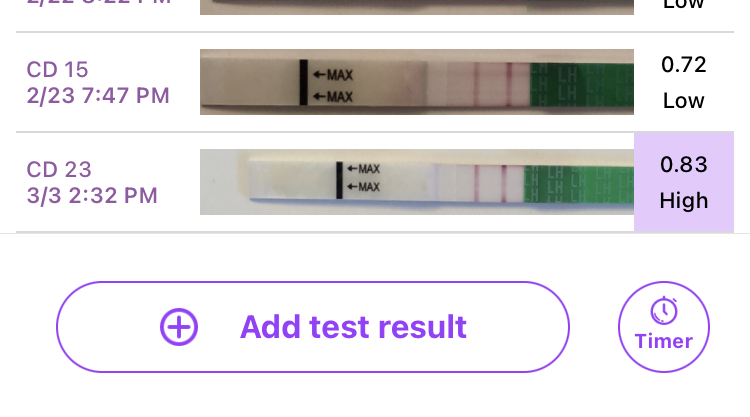This screenshot has height=417, width=750.
Task: Open the Timer via its label
Action: click(664, 341)
